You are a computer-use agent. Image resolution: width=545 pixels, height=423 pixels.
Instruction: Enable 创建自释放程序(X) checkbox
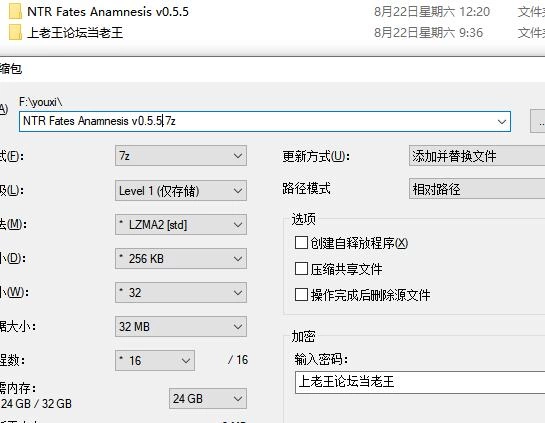point(301,243)
